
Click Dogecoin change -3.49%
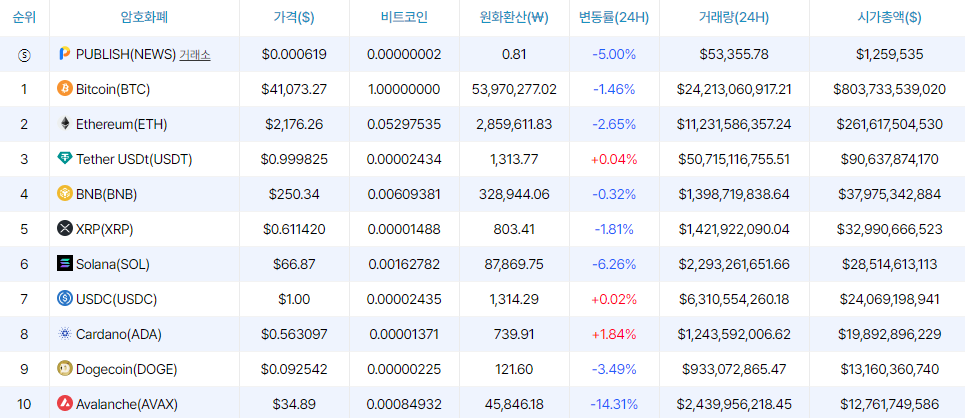click(x=614, y=369)
